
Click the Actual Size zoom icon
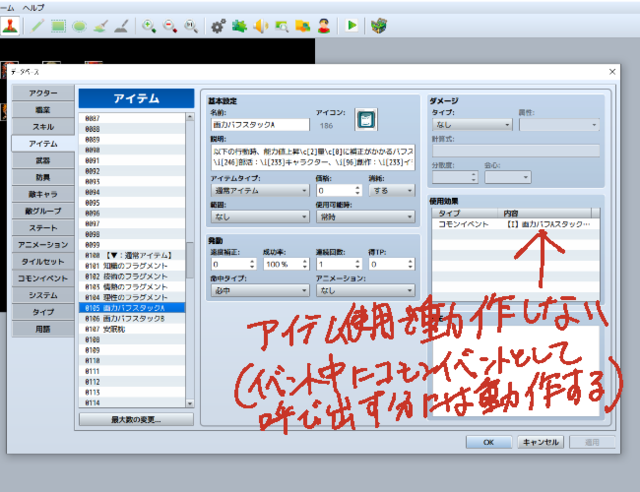191,26
